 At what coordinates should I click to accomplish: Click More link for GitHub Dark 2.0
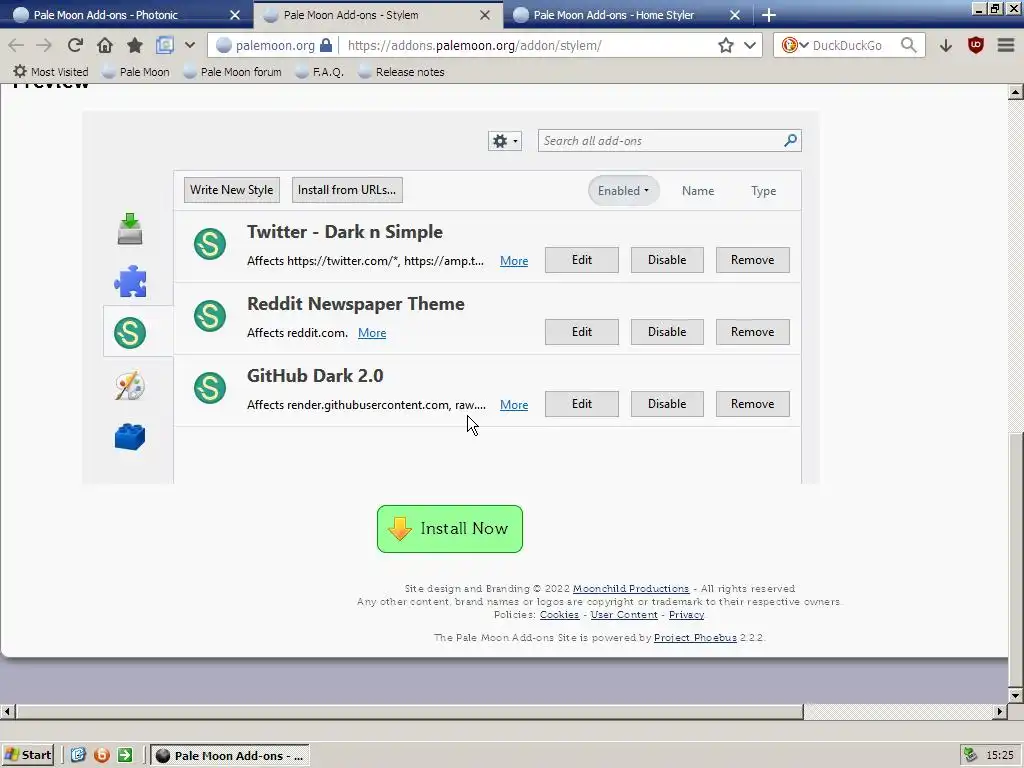click(x=514, y=405)
